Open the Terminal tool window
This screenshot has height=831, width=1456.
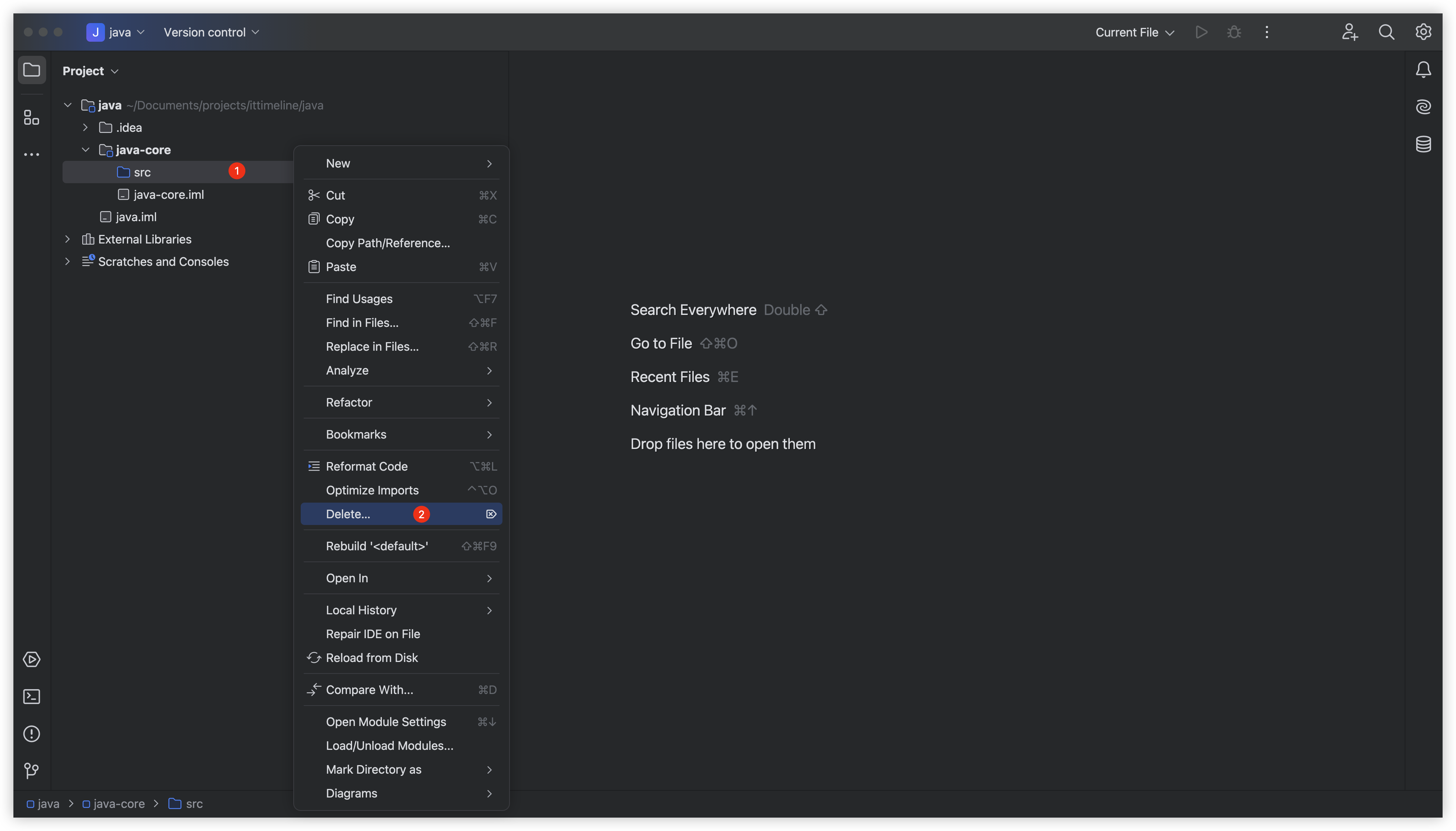click(x=31, y=697)
